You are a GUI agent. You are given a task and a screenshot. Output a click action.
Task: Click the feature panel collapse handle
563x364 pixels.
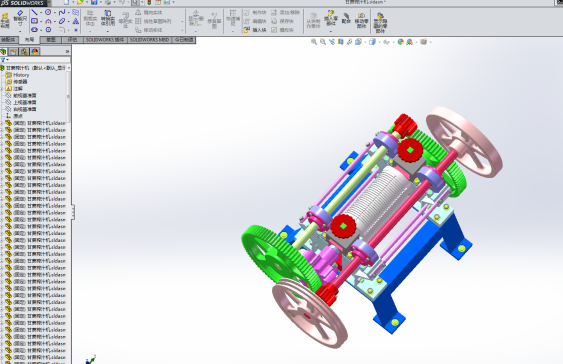[73, 212]
